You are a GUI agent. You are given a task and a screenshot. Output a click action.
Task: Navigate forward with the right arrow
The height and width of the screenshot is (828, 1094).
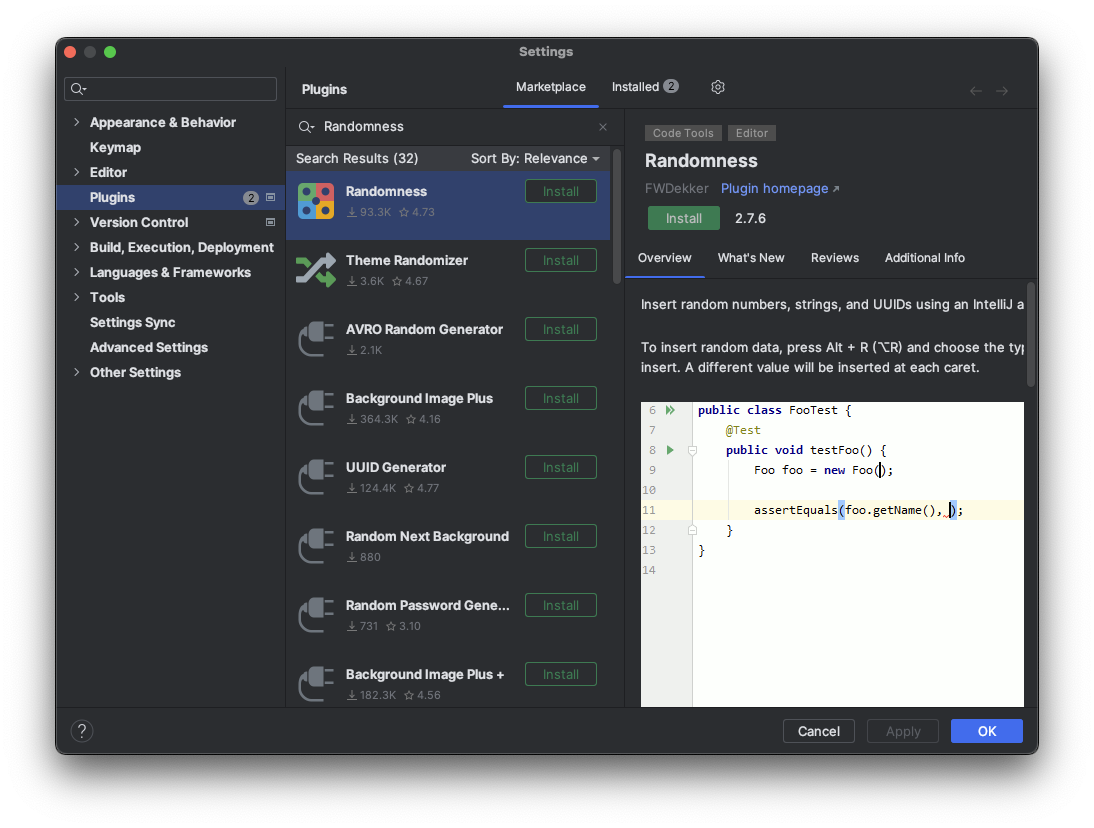[x=1002, y=91]
